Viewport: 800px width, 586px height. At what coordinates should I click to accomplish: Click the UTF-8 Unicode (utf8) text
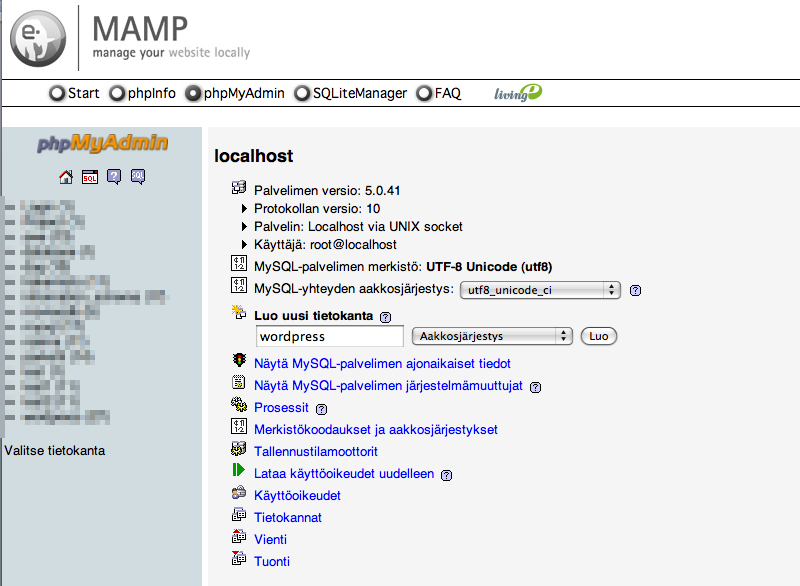[x=489, y=267]
